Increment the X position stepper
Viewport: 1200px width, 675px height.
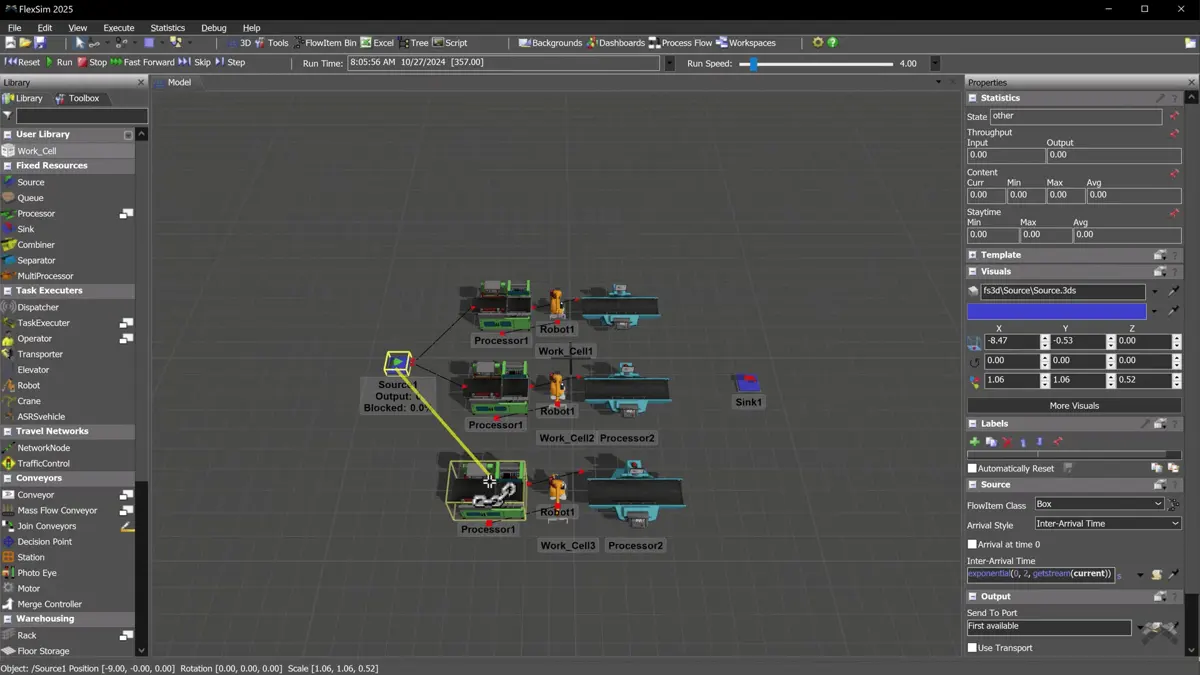[1045, 338]
